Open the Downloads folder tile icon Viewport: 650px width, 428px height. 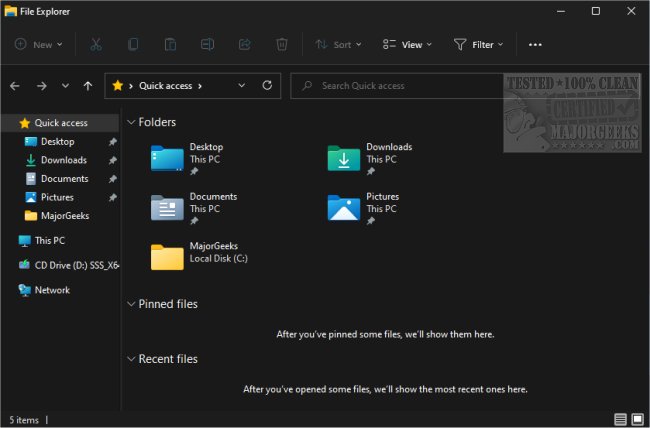[x=344, y=158]
